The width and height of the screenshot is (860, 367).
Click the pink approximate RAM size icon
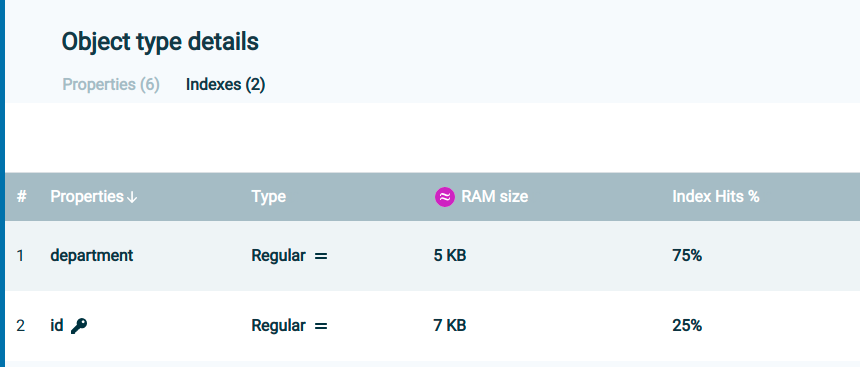coord(445,196)
